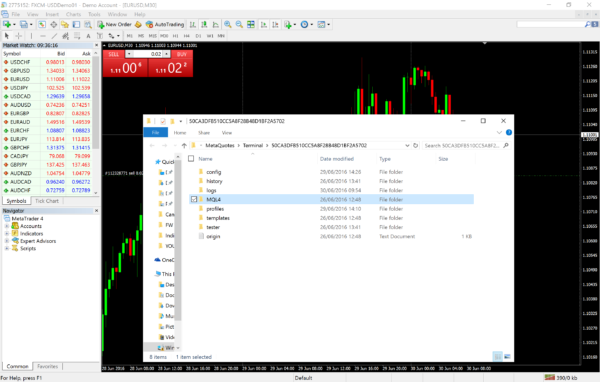Click the Explorer search input field

[463, 145]
